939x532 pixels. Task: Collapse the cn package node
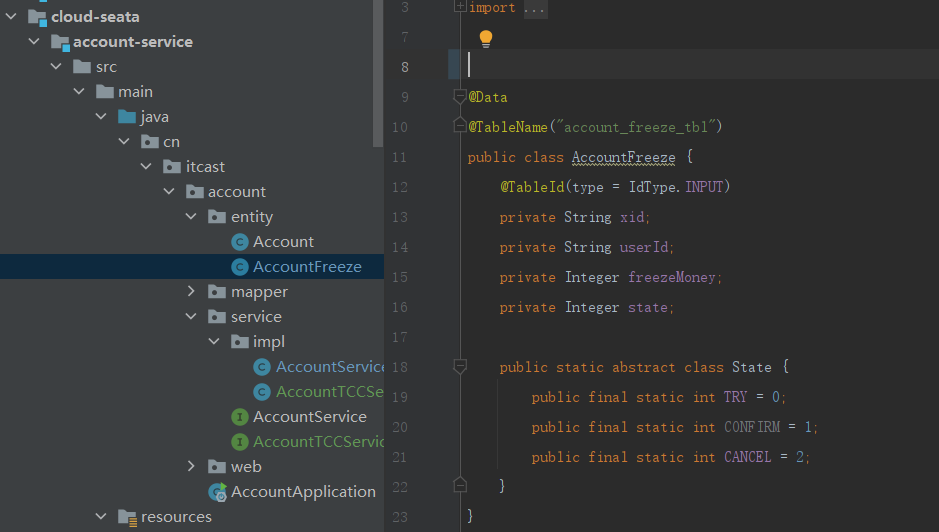tap(124, 141)
